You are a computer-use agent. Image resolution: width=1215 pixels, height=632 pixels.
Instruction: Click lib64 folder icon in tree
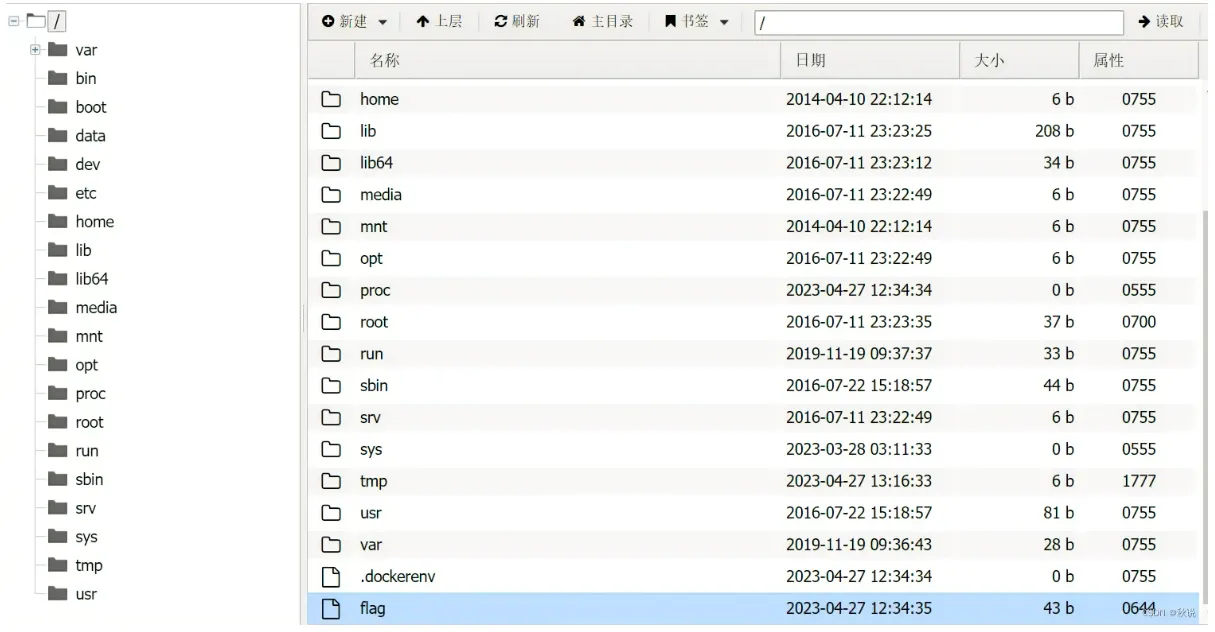(x=58, y=279)
